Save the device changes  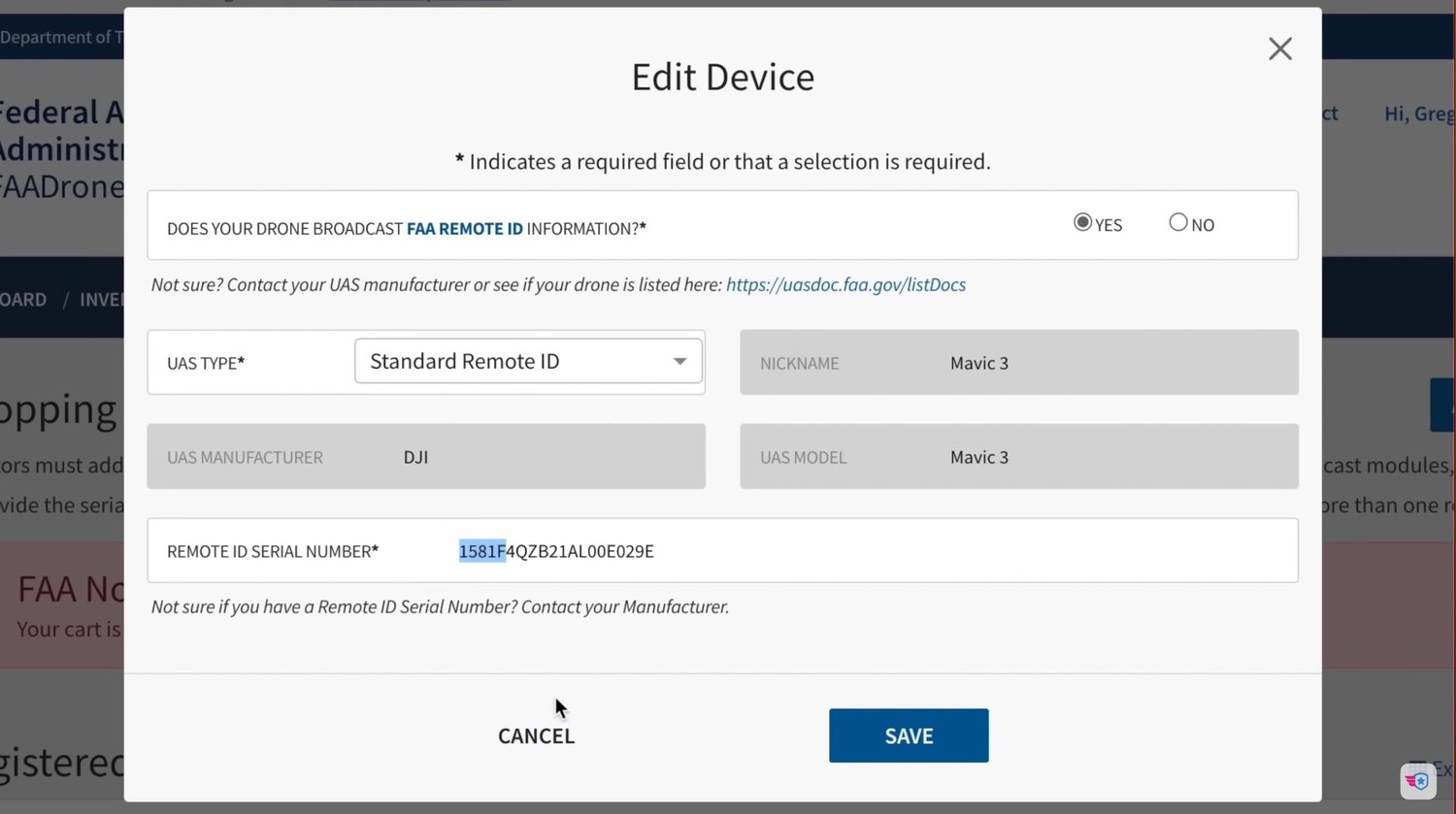908,735
